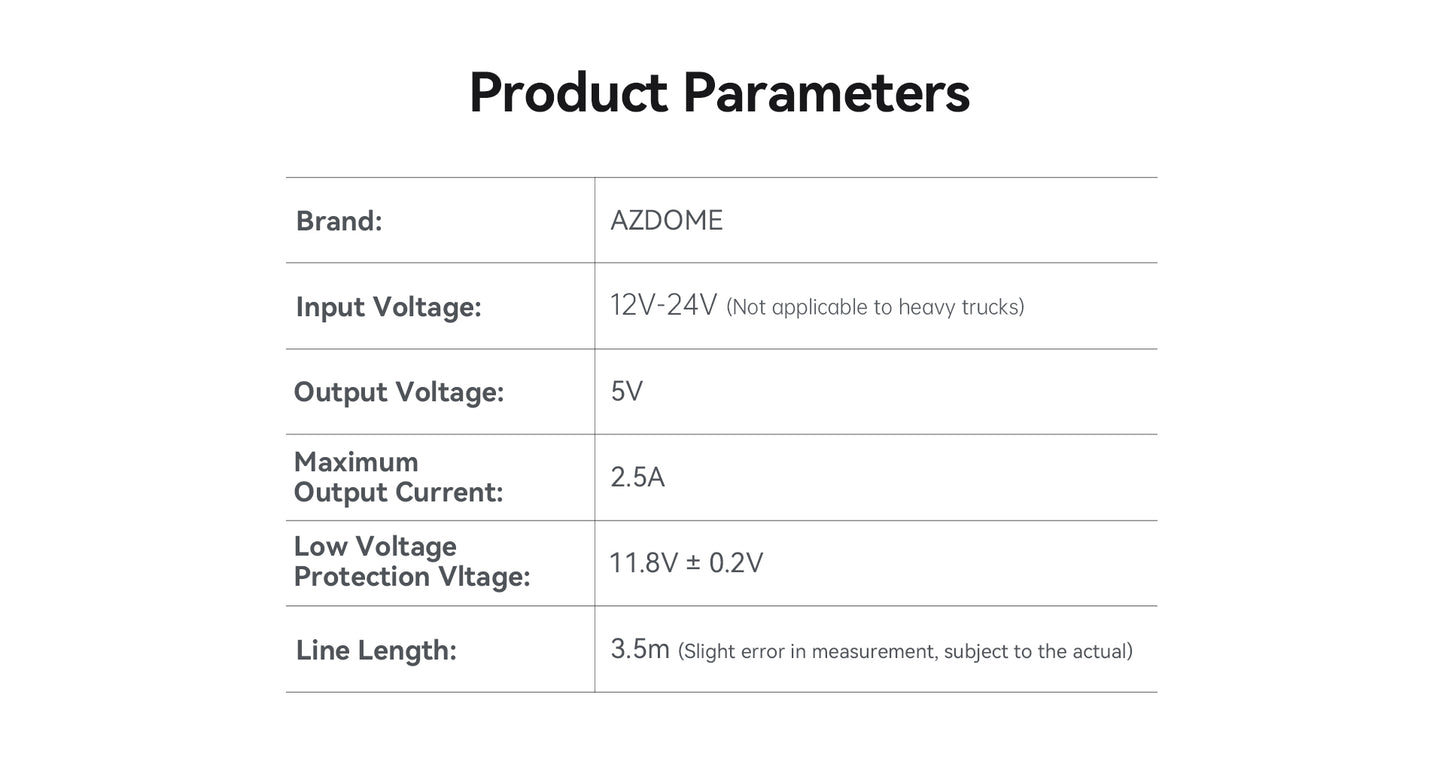This screenshot has height=768, width=1445.
Task: Click the 11.8V protection voltage figure
Action: (x=644, y=563)
